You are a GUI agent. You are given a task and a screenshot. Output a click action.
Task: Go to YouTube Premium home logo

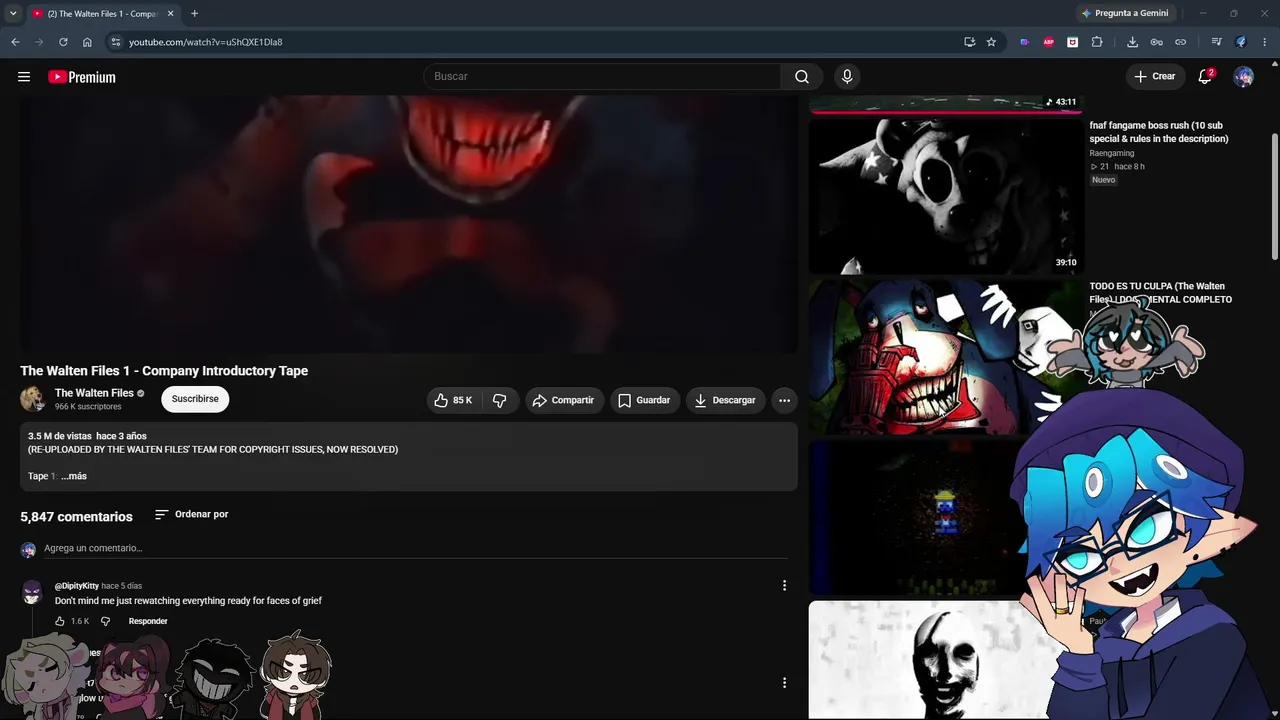click(x=82, y=77)
